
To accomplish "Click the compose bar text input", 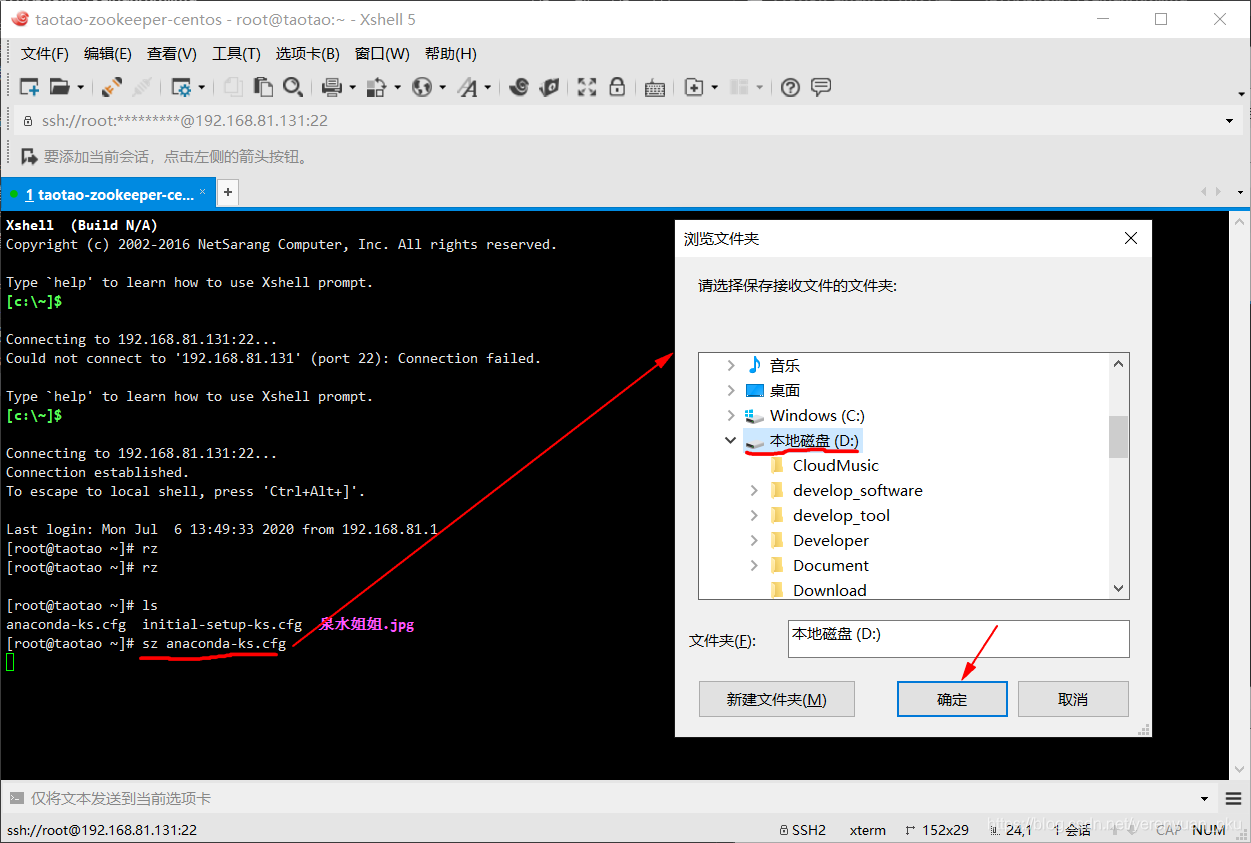I will pos(610,798).
